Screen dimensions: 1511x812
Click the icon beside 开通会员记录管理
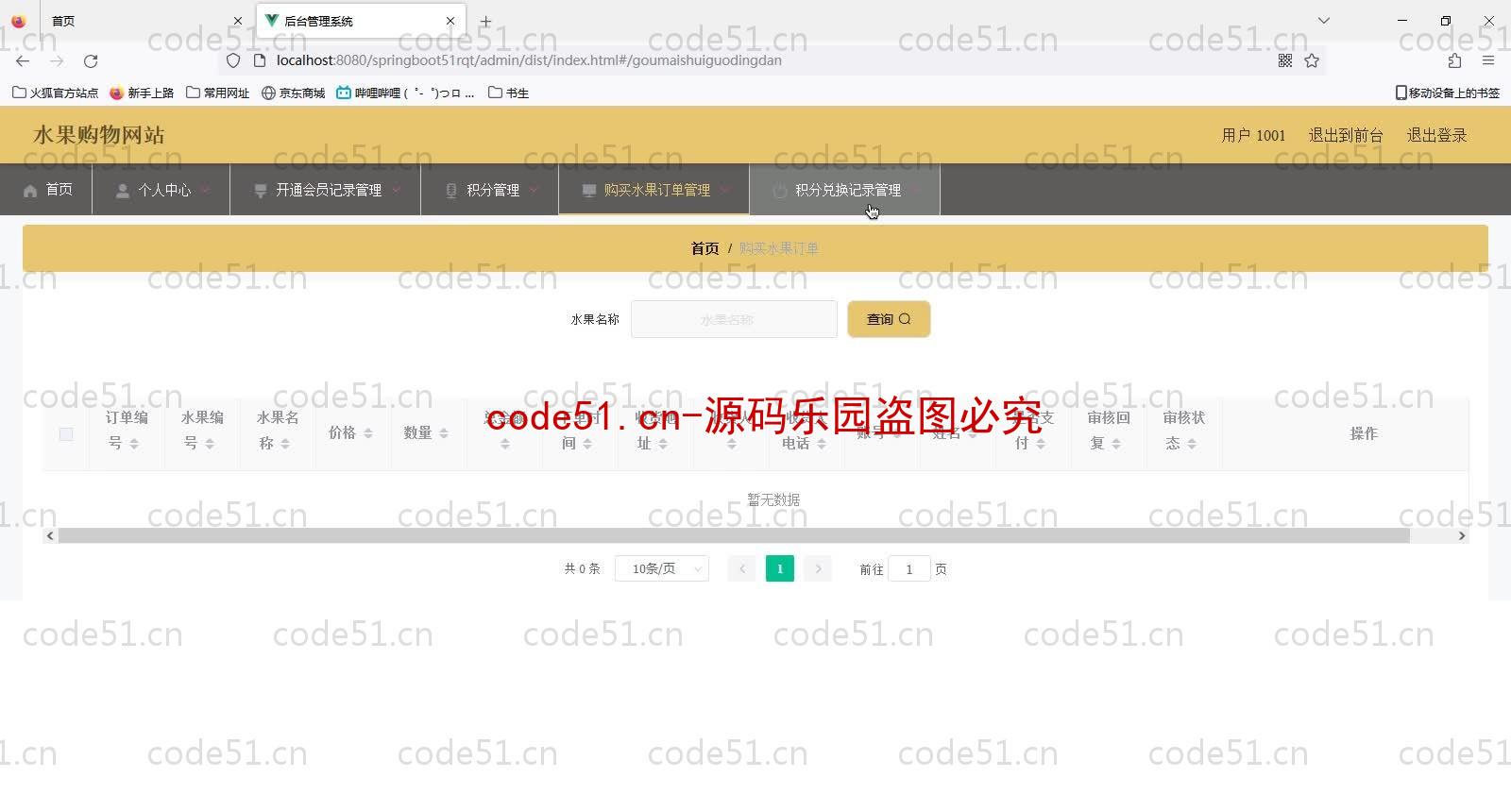[261, 191]
